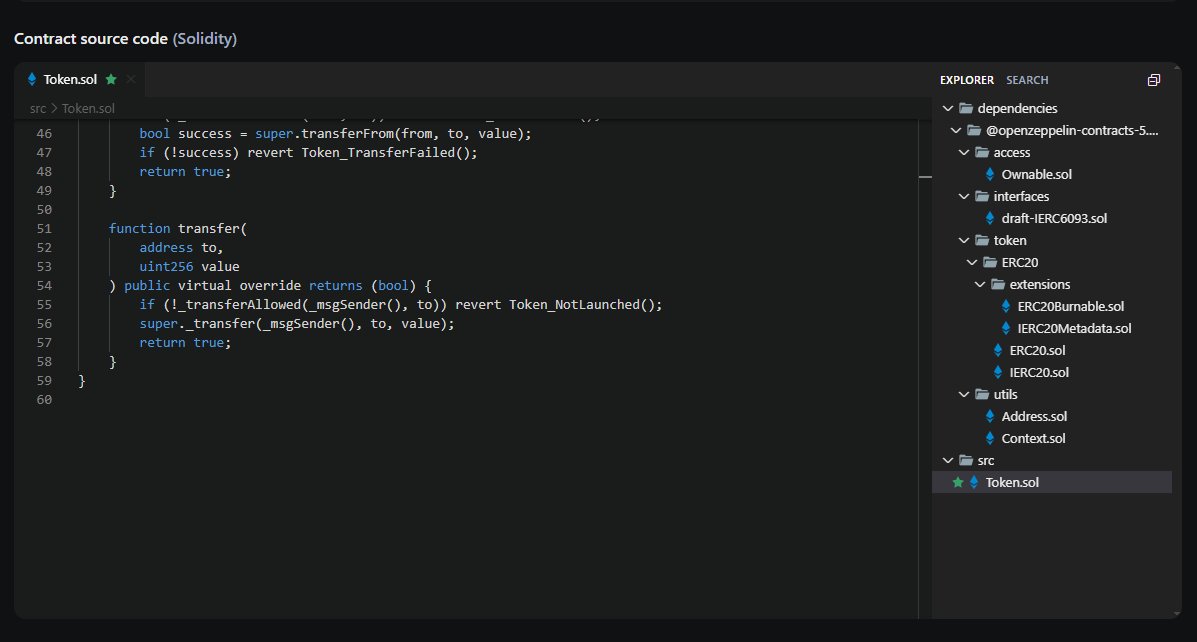Image resolution: width=1197 pixels, height=642 pixels.
Task: Switch to the Token.sol editor tab
Action: coord(79,79)
